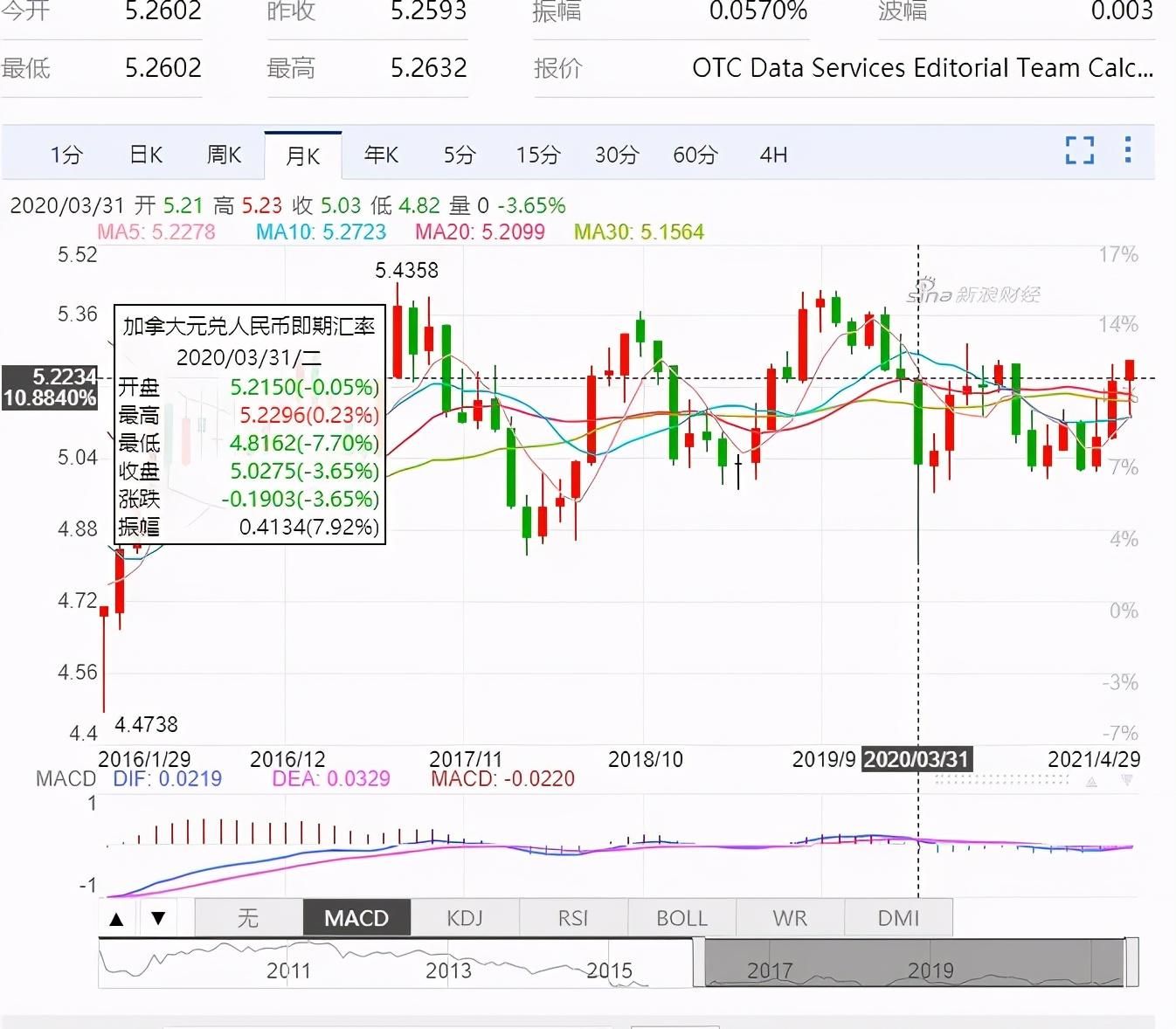Click the 今开 5.2602 value
The image size is (1176, 1029).
click(x=163, y=10)
